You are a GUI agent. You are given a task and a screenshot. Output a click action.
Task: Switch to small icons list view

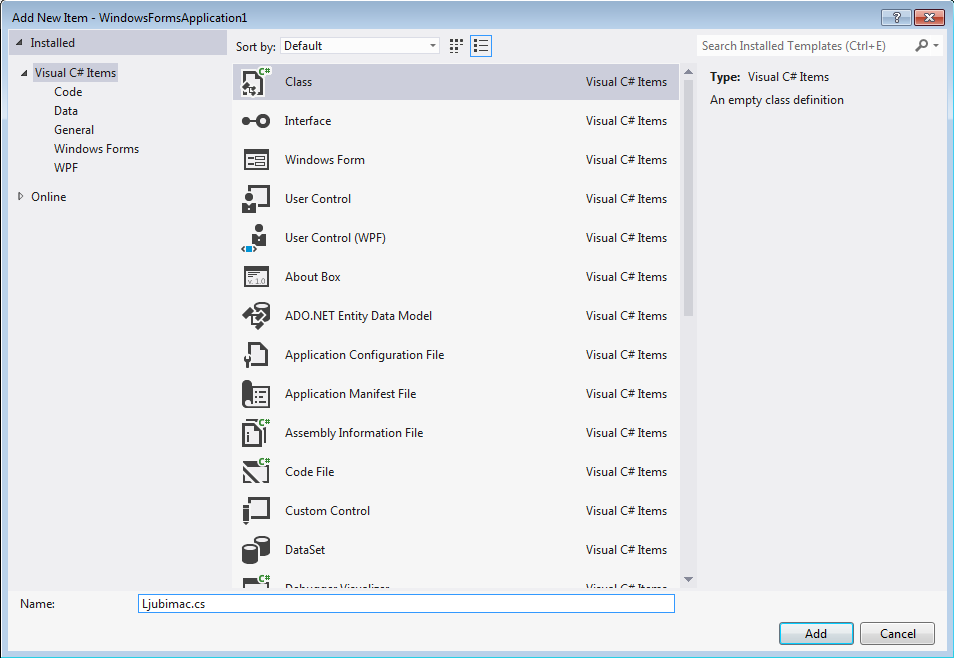click(481, 46)
